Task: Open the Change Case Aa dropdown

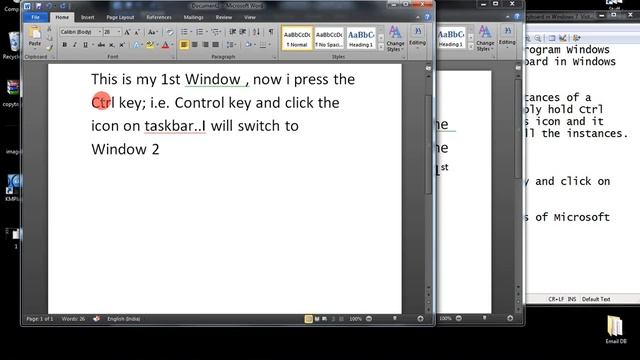Action: pos(152,32)
